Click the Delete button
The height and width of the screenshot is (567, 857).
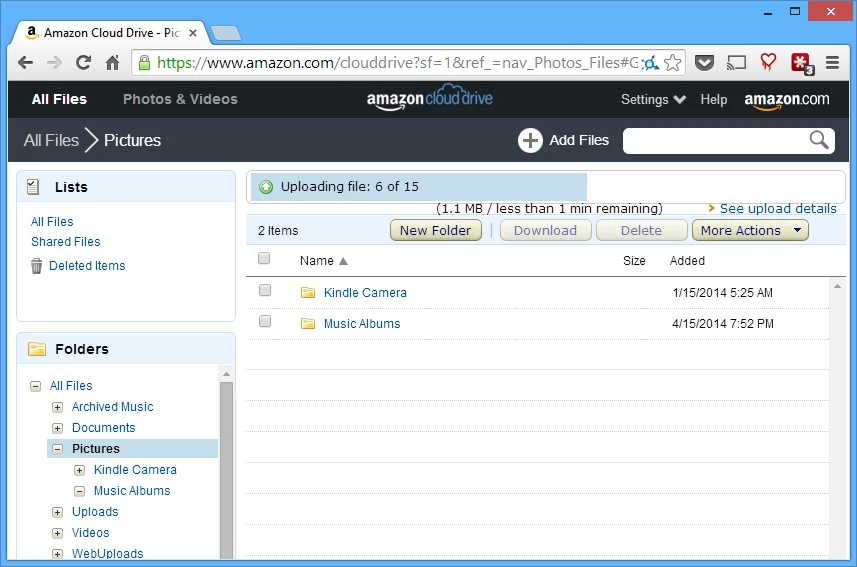tap(641, 230)
